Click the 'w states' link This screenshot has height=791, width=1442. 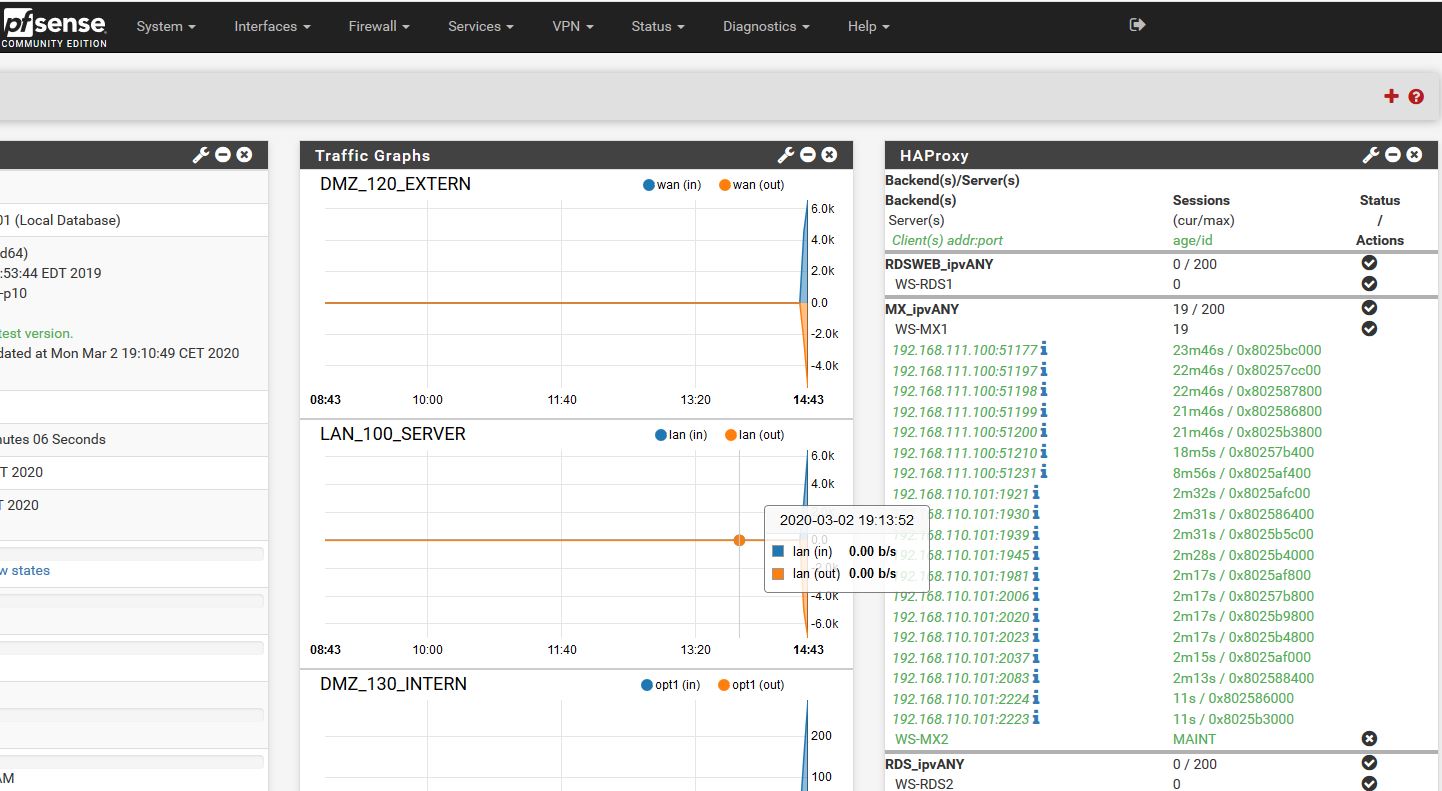[25, 570]
